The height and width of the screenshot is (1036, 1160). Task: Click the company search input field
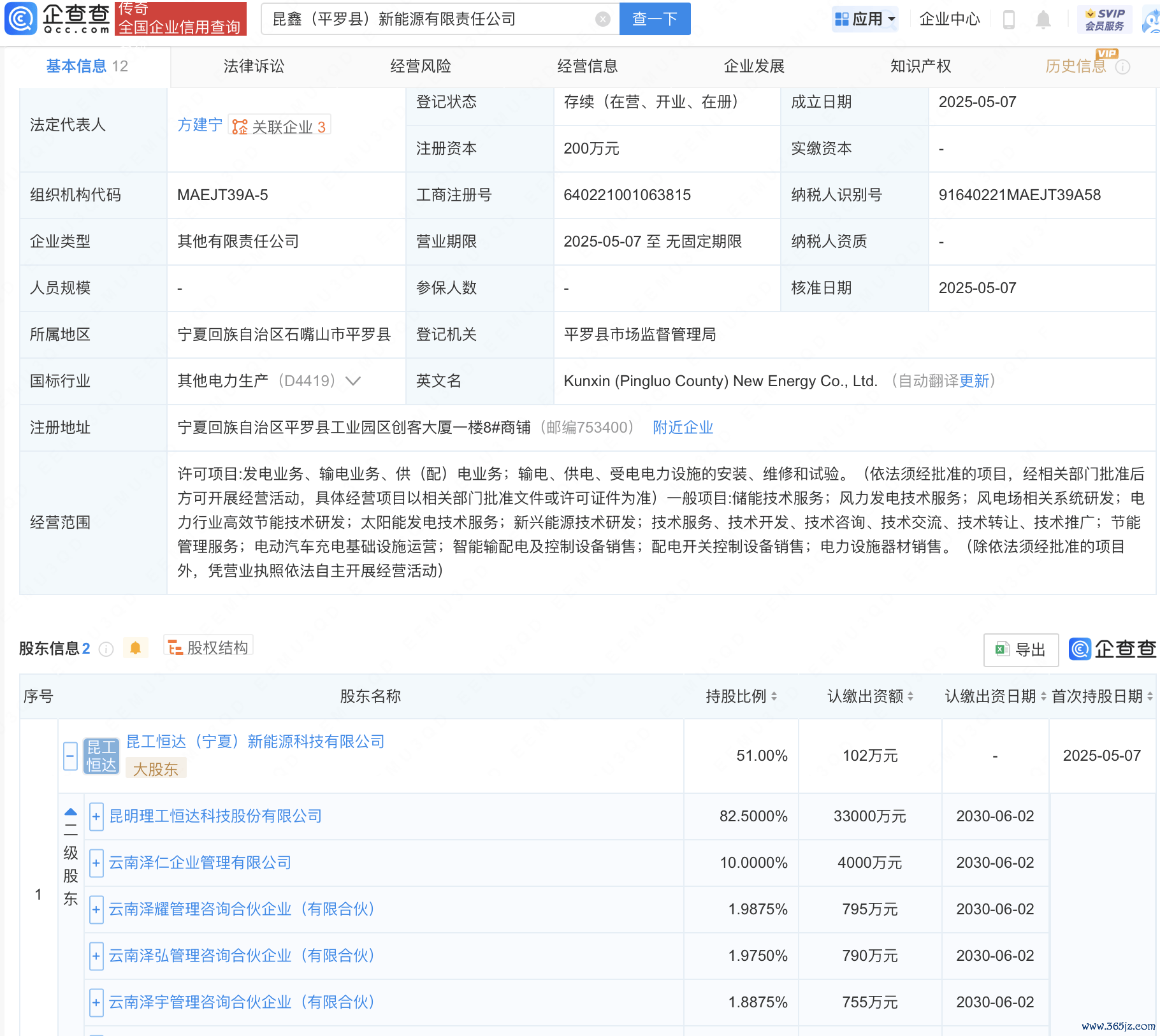[427, 19]
